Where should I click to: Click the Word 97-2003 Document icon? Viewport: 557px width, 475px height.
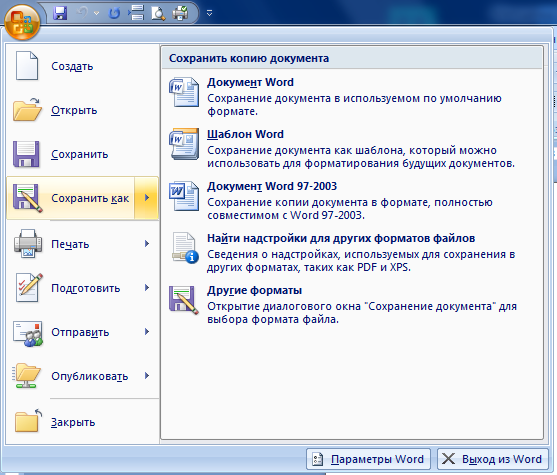(184, 196)
